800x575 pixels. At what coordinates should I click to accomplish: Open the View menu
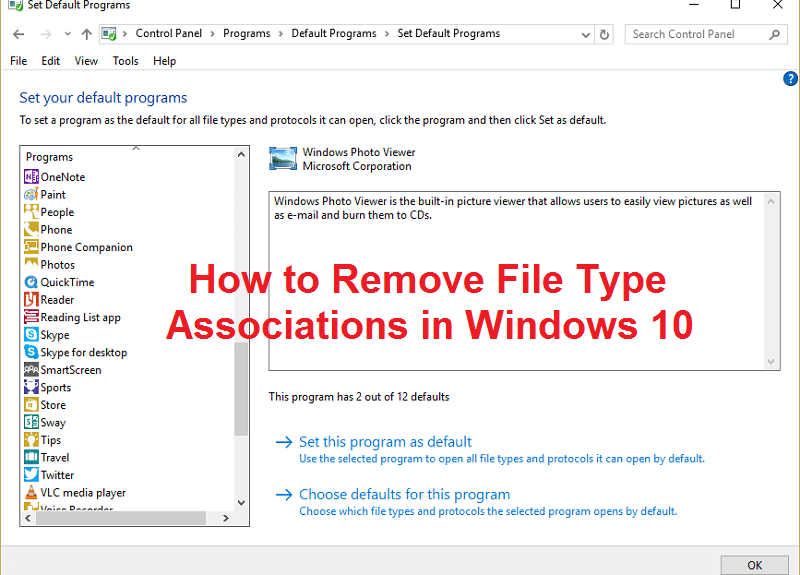tap(86, 61)
